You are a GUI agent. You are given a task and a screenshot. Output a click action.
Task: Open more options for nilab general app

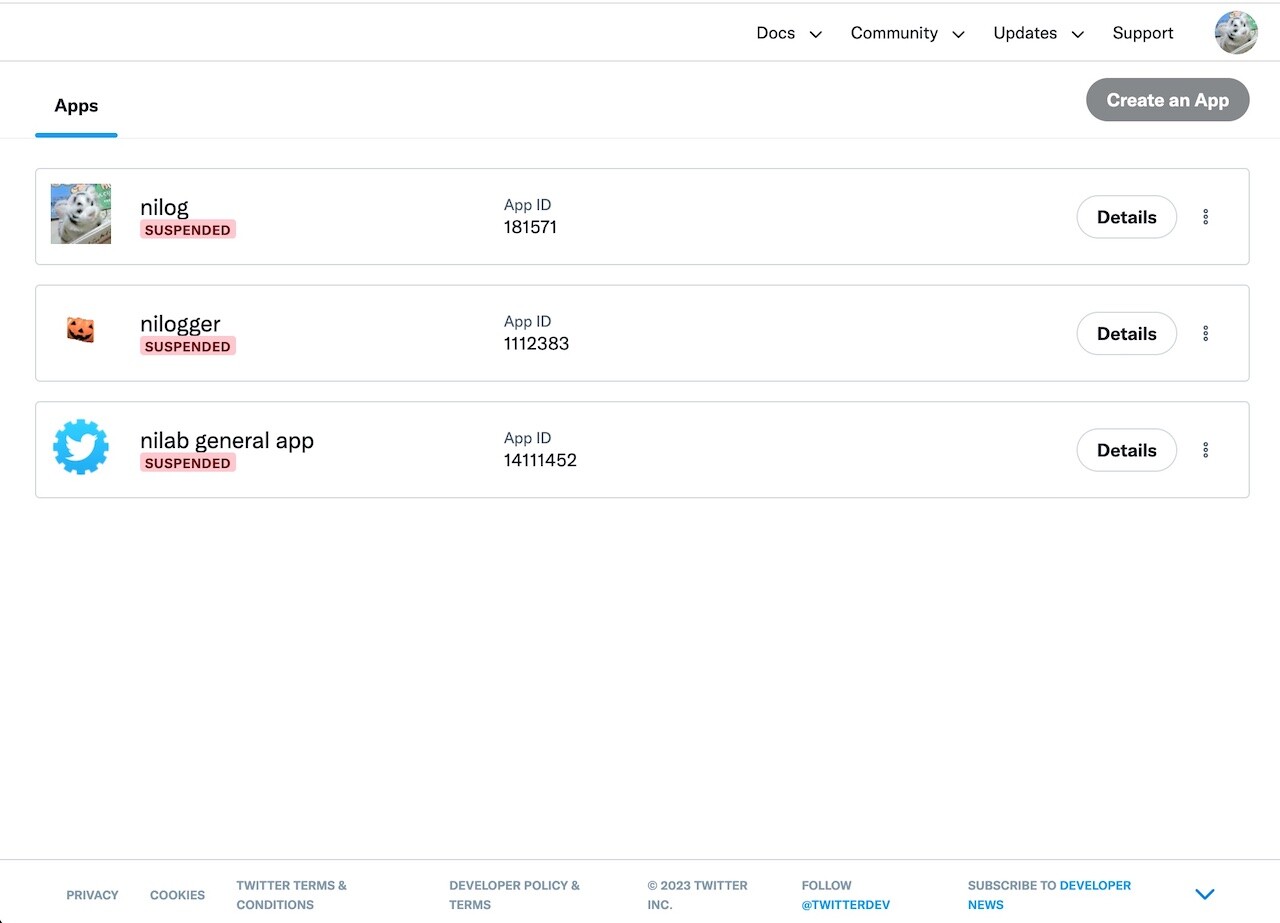[x=1206, y=450]
